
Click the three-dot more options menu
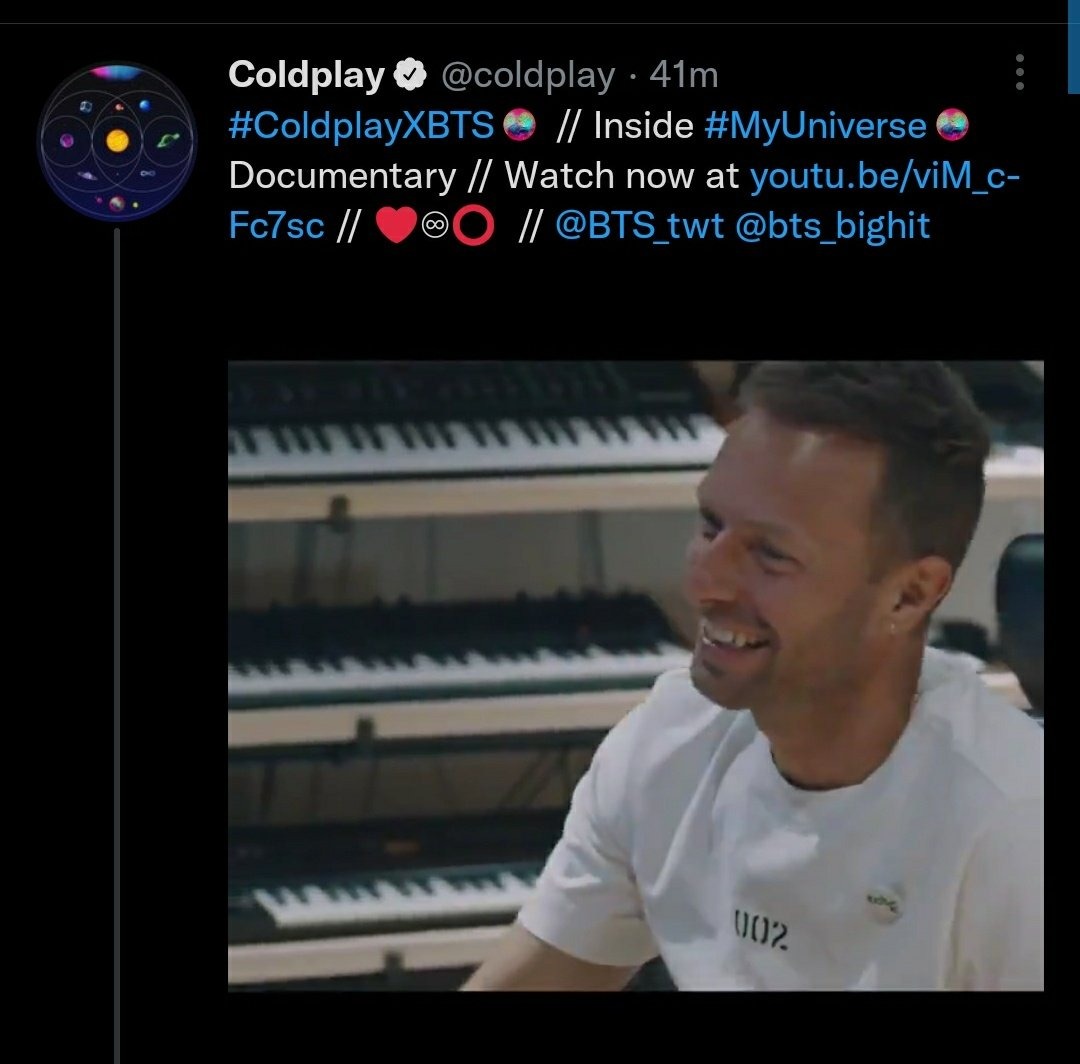(x=1019, y=73)
